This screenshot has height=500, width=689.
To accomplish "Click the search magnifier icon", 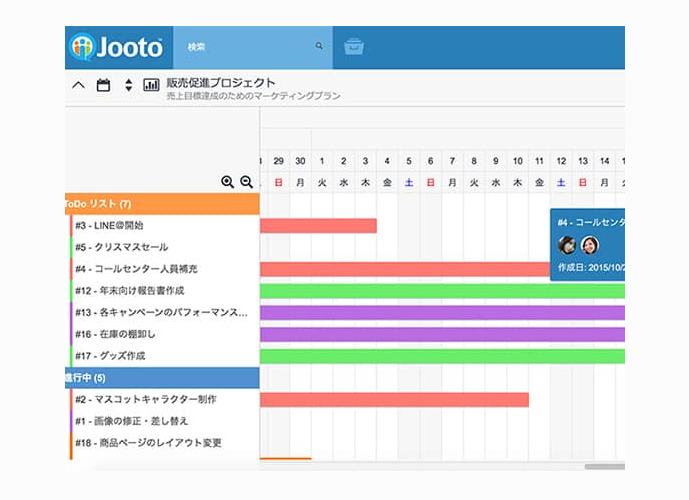I will (x=319, y=46).
